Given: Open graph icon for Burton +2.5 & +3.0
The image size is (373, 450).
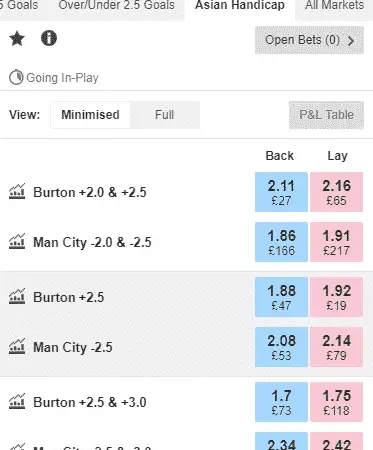Looking at the screenshot, I should [x=17, y=402].
